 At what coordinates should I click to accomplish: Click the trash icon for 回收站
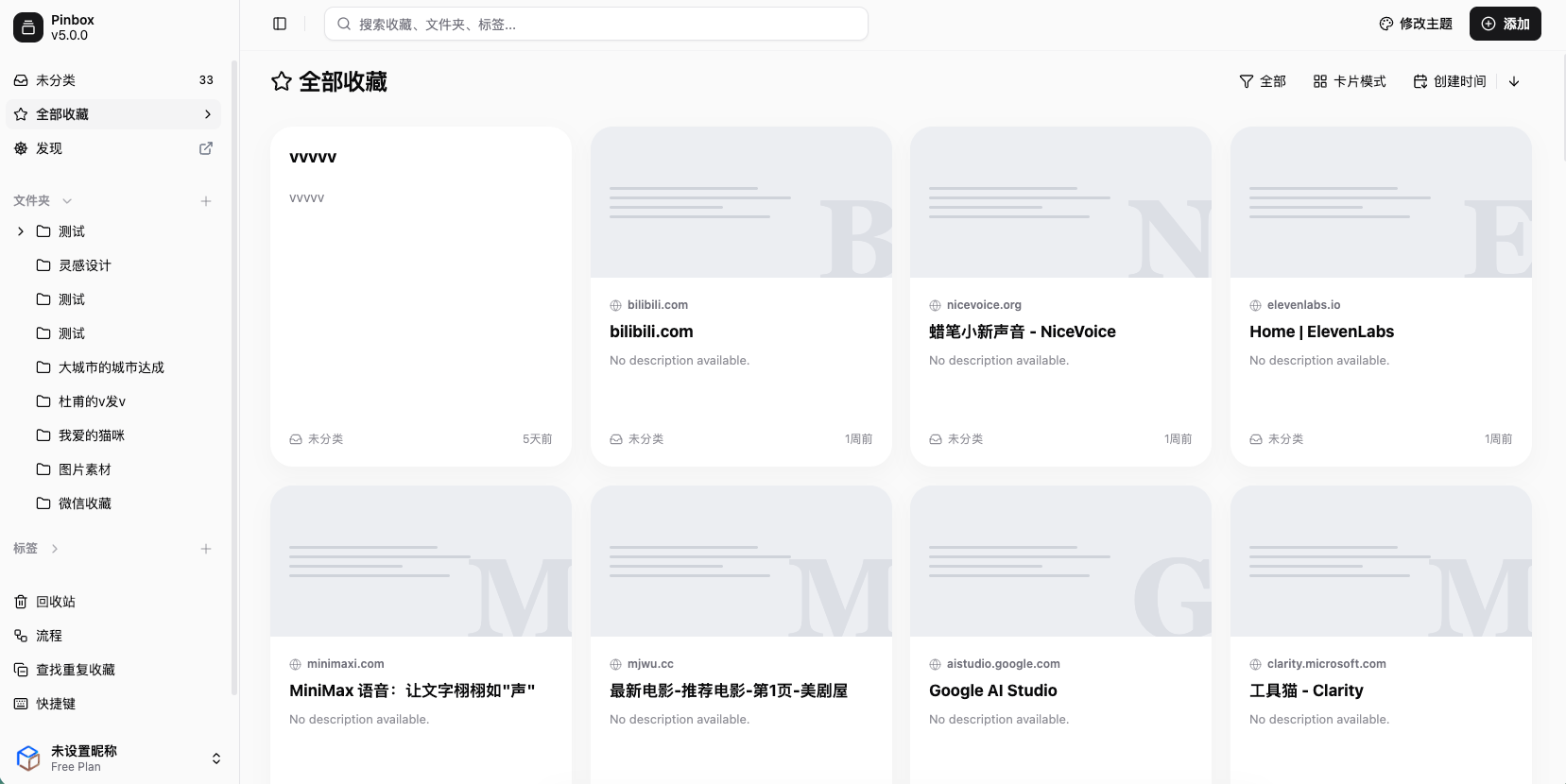pos(21,602)
